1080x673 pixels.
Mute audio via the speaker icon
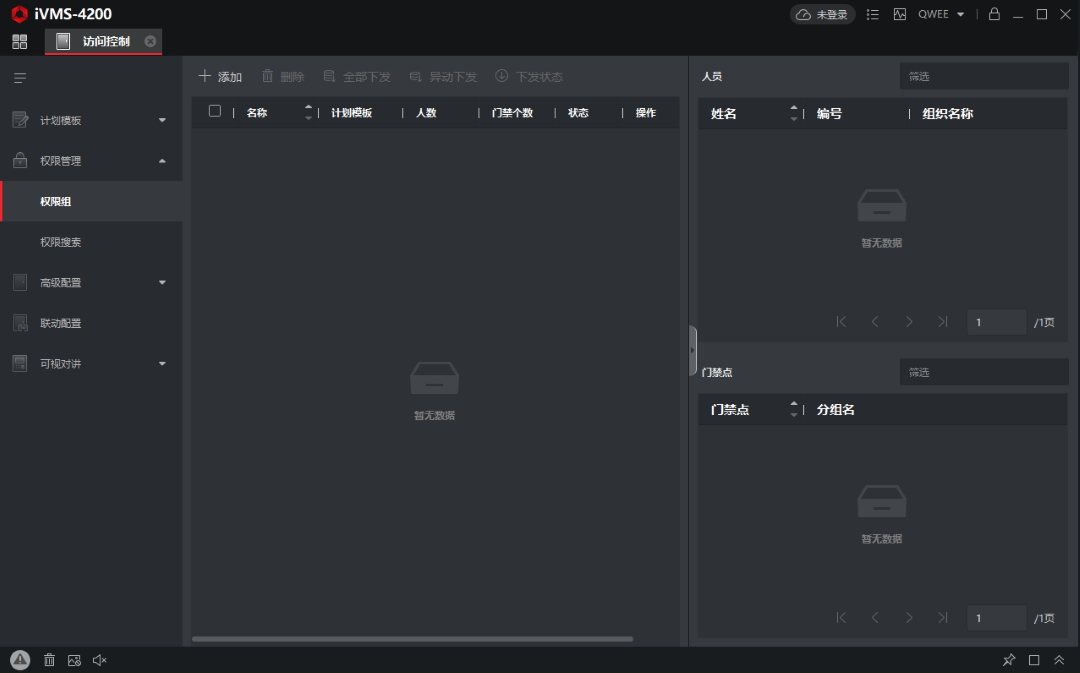point(99,659)
